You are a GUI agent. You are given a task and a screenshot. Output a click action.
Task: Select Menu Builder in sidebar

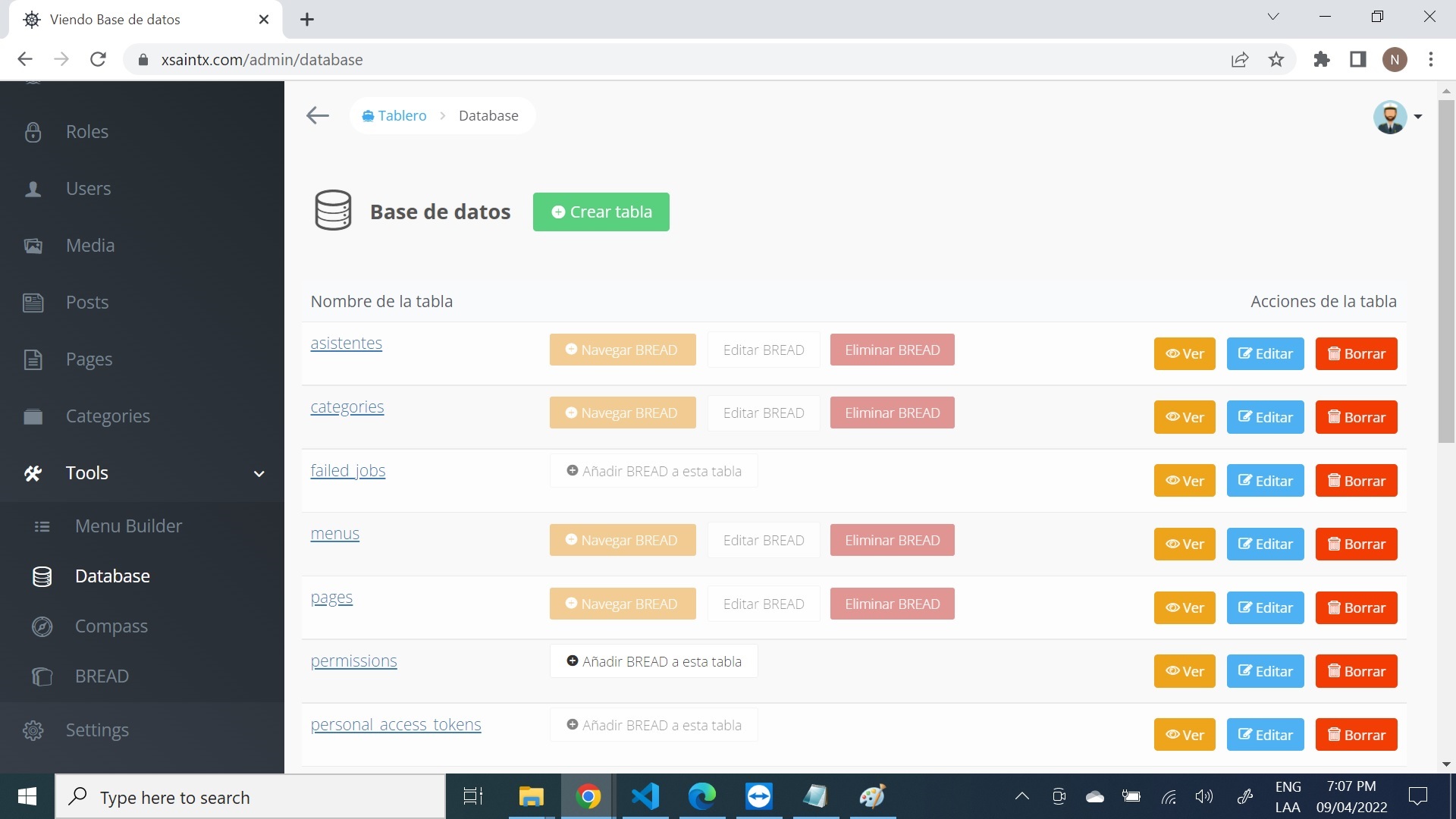click(x=128, y=526)
